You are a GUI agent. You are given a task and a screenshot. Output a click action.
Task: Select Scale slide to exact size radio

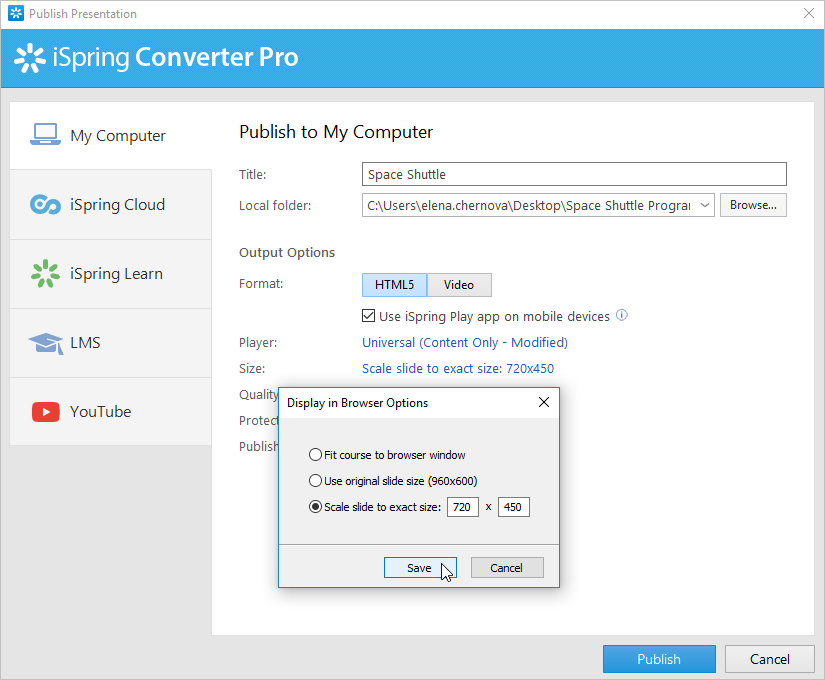[x=315, y=507]
